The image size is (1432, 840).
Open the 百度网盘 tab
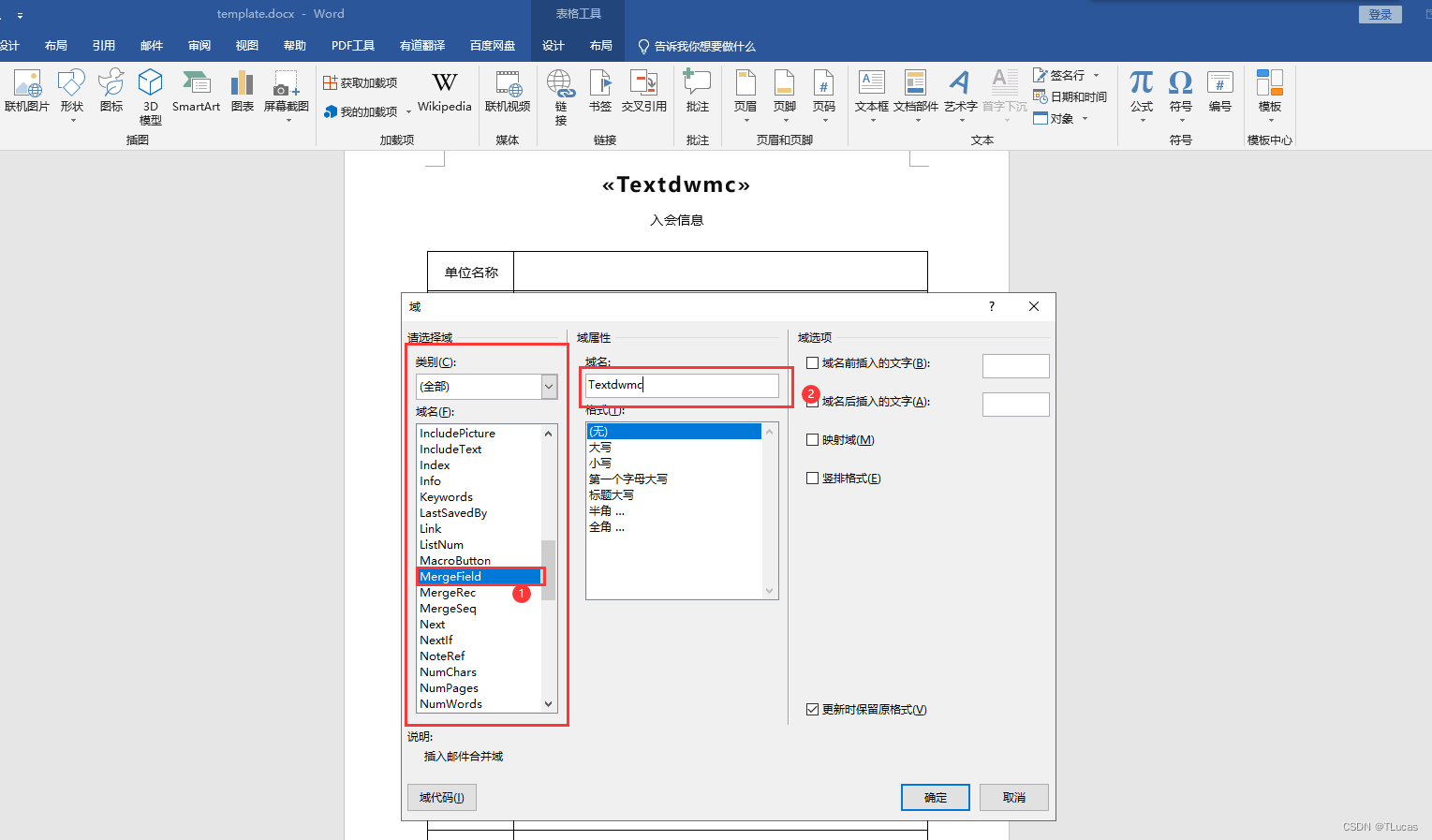[493, 46]
